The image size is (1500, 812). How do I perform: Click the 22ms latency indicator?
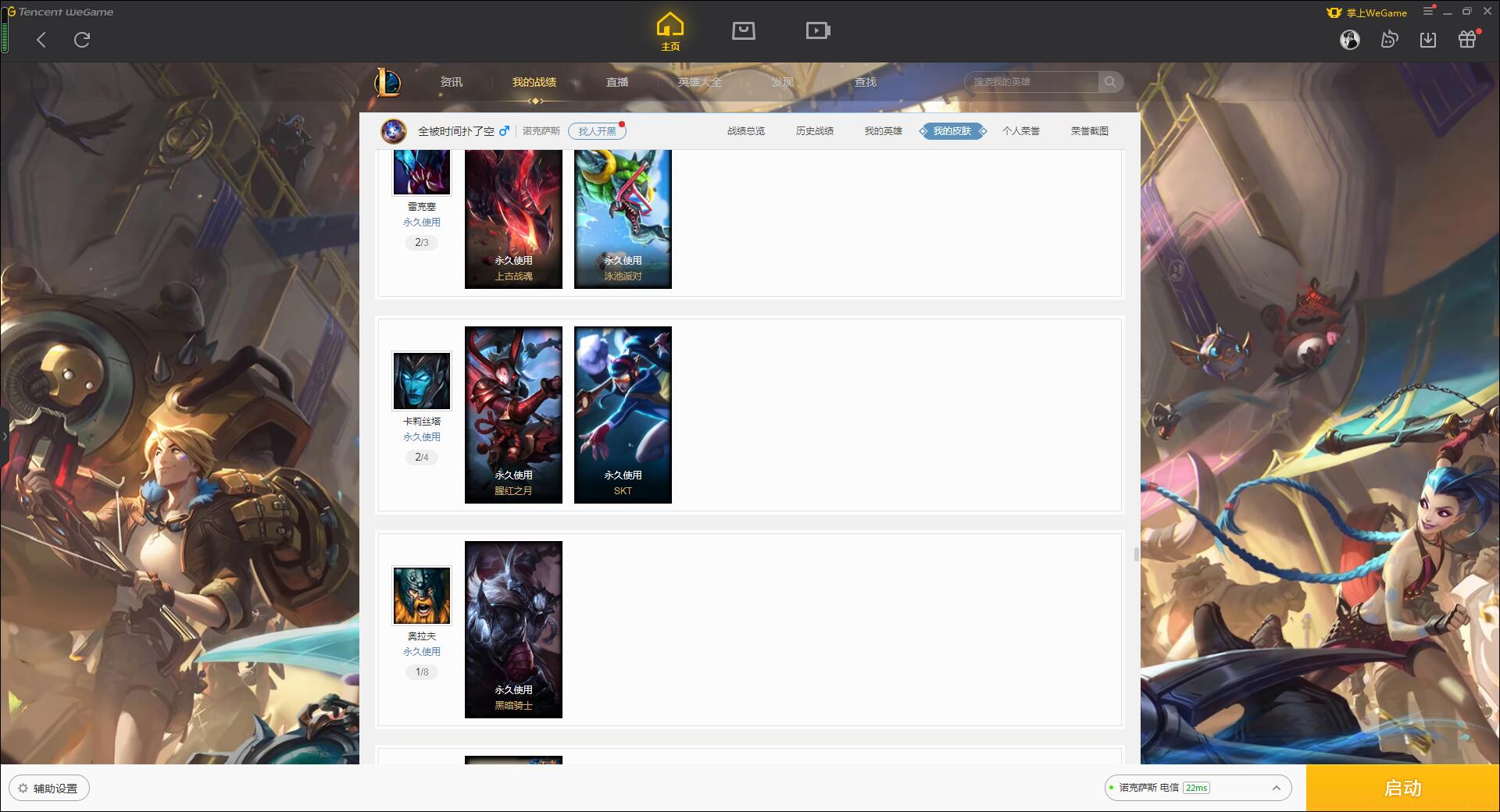tap(1196, 788)
